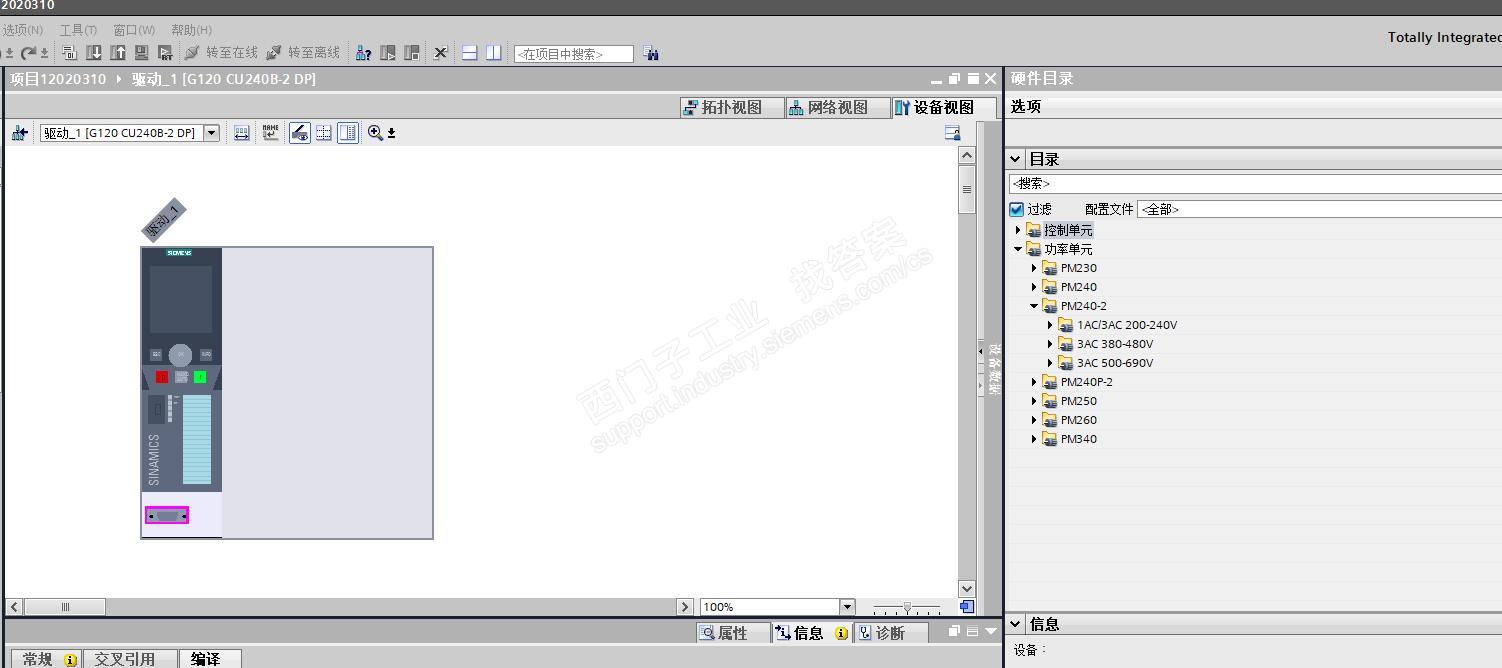The height and width of the screenshot is (668, 1502).
Task: Click the accessible devices icon
Action: (364, 53)
